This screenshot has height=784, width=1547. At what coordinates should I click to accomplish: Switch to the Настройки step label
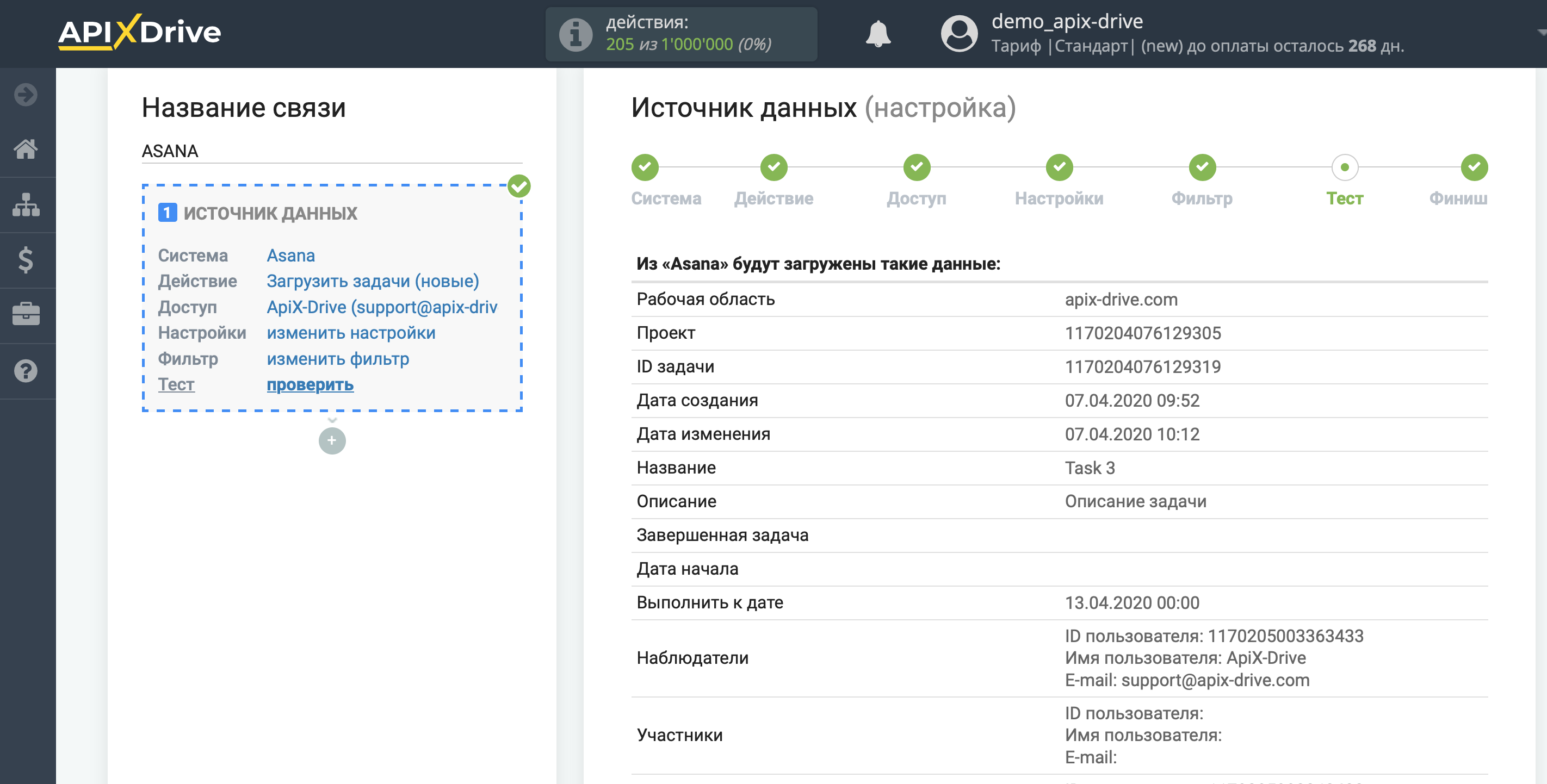(x=1060, y=198)
